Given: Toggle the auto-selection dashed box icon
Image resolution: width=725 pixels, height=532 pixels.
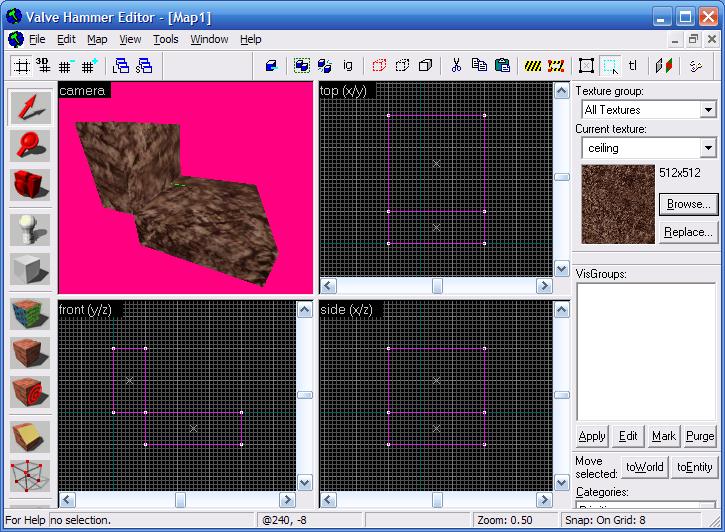Looking at the screenshot, I should 610,66.
